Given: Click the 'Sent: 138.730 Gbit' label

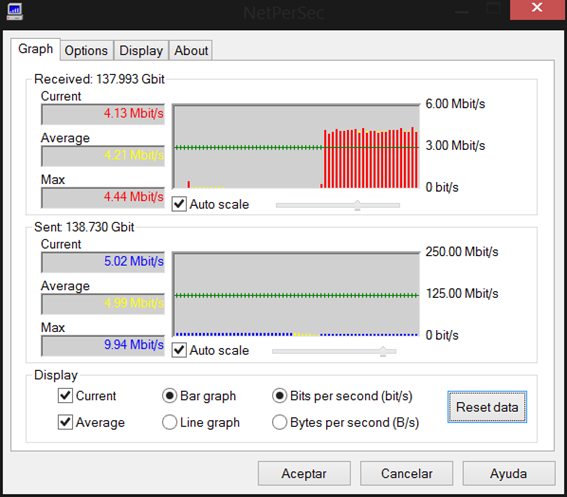Looking at the screenshot, I should click(x=84, y=227).
